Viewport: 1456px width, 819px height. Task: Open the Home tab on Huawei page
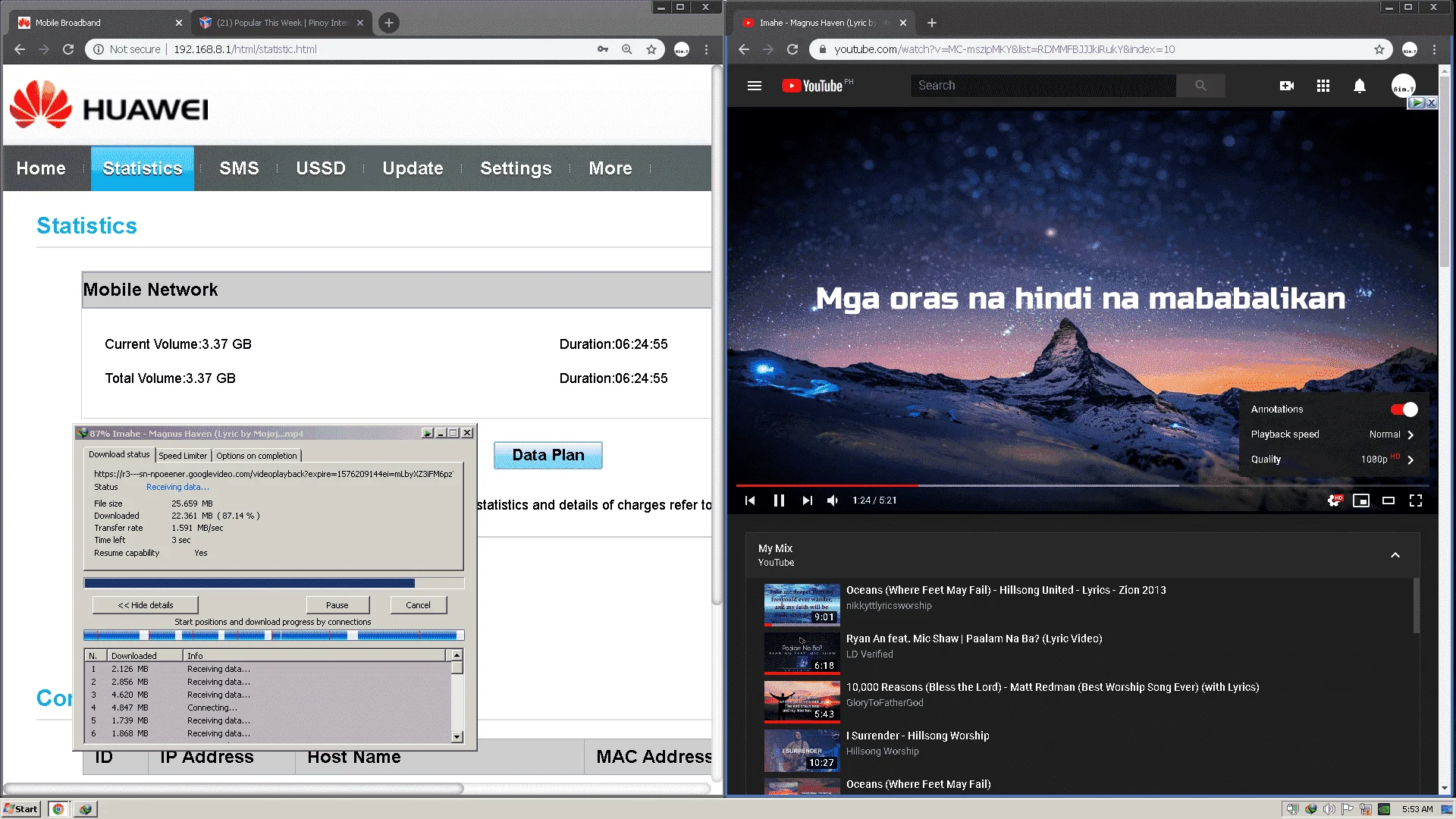(x=41, y=168)
